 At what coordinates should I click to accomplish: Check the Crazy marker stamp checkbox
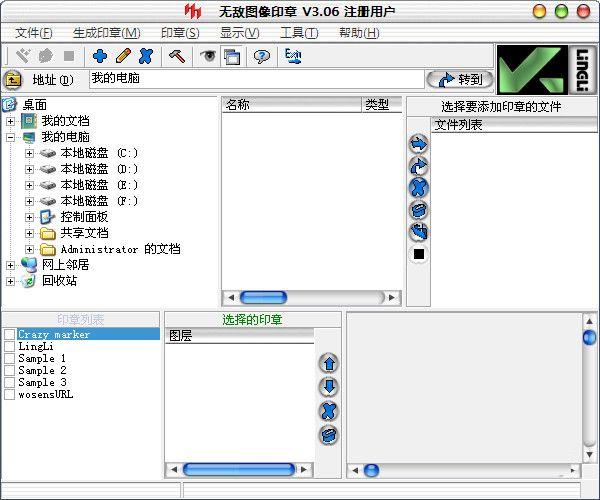[9, 334]
